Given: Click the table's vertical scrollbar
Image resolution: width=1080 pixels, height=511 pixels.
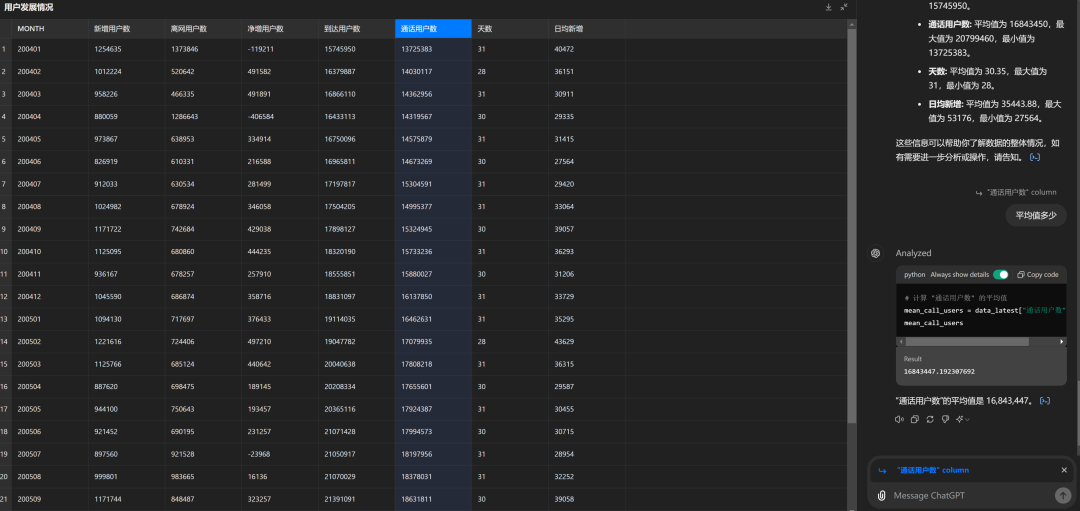Looking at the screenshot, I should 852,200.
